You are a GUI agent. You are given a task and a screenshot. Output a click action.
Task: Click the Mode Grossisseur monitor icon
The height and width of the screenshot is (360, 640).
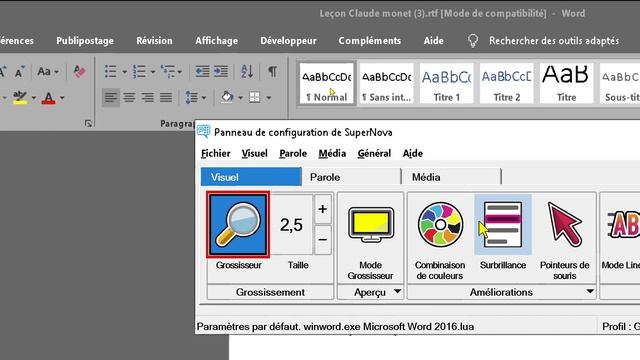[371, 225]
